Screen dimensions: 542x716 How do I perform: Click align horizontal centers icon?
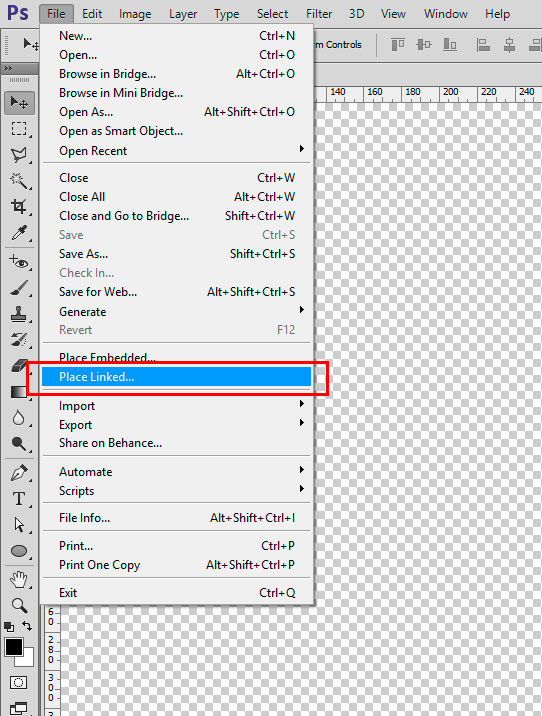[510, 45]
